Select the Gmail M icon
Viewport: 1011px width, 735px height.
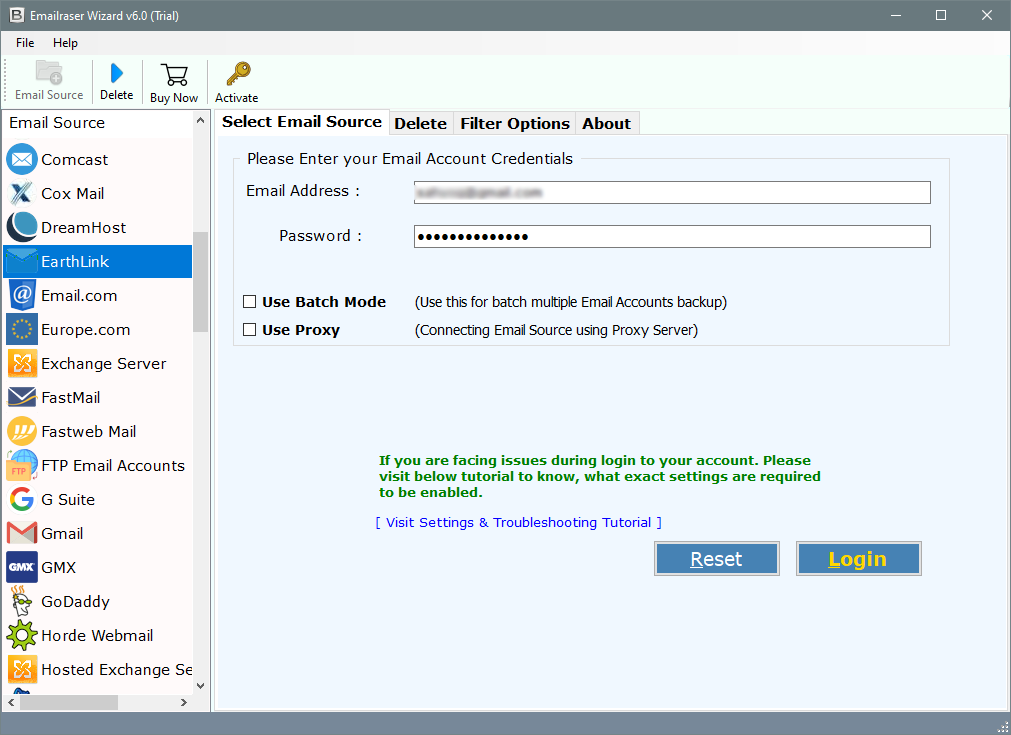[22, 533]
